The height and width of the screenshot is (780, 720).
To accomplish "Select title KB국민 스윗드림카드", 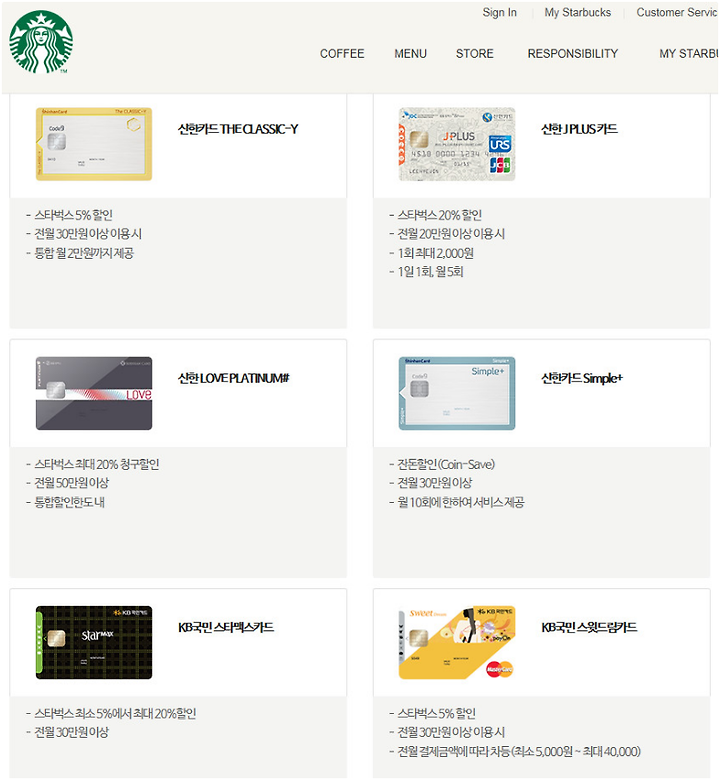I will click(x=589, y=627).
